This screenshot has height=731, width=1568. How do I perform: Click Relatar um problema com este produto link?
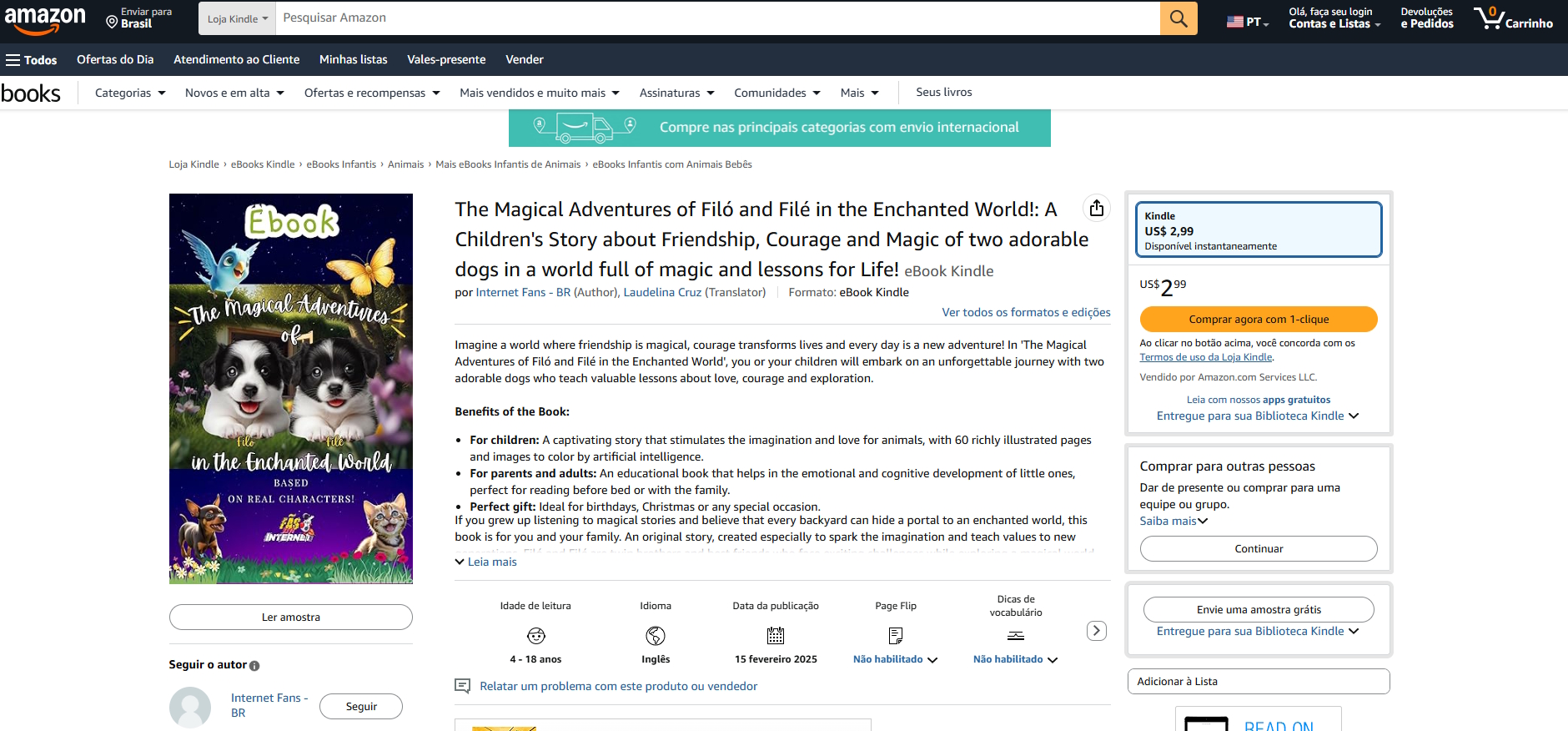point(618,686)
